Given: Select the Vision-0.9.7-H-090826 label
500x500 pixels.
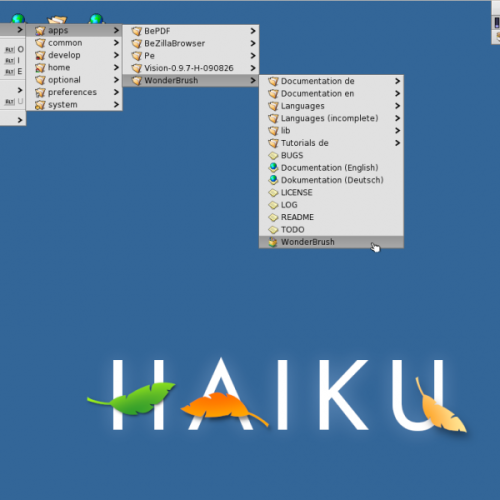Looking at the screenshot, I should (x=189, y=68).
